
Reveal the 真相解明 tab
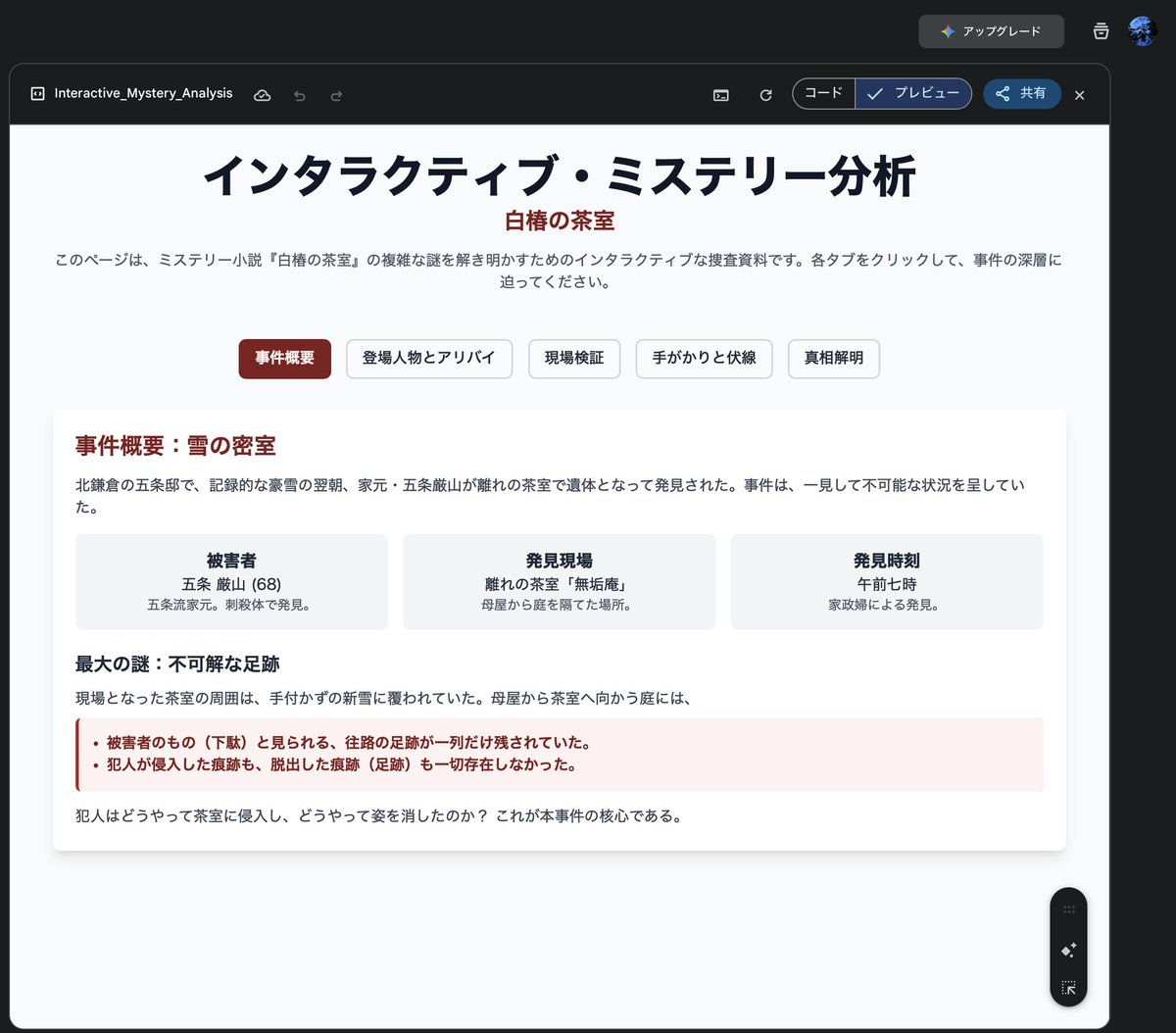tap(834, 359)
